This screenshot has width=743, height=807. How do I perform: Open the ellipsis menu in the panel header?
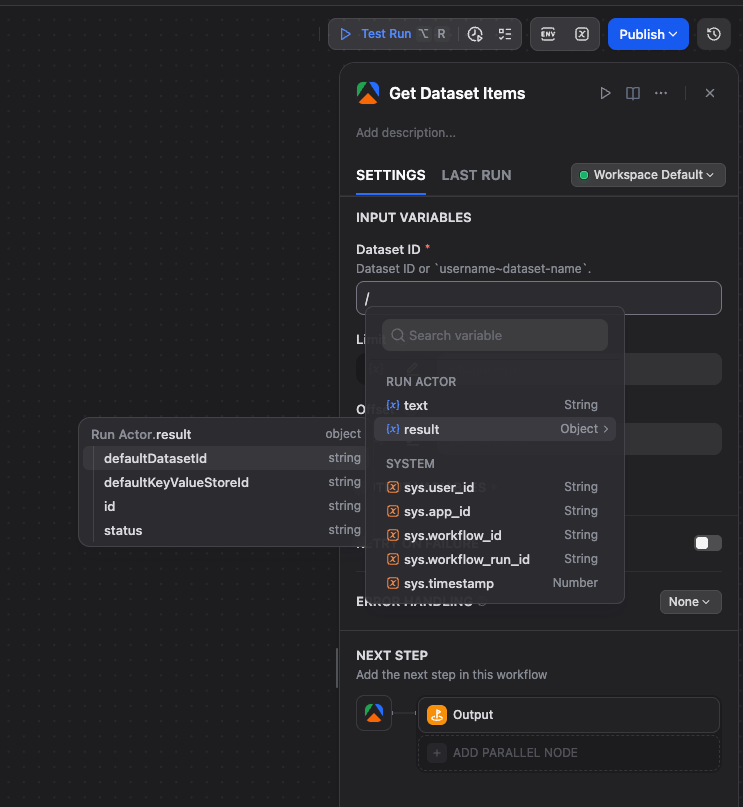659,92
